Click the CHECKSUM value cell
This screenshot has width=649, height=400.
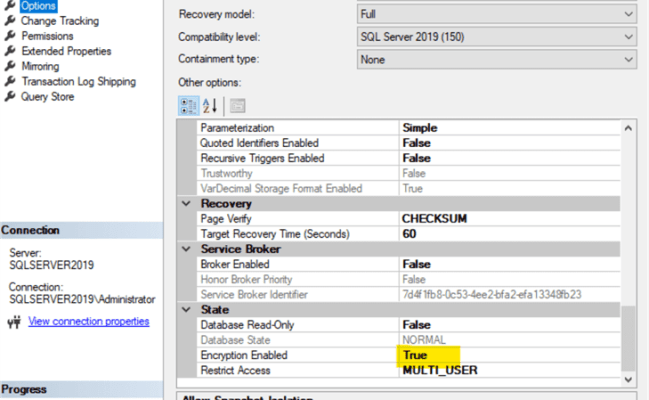[x=435, y=219]
